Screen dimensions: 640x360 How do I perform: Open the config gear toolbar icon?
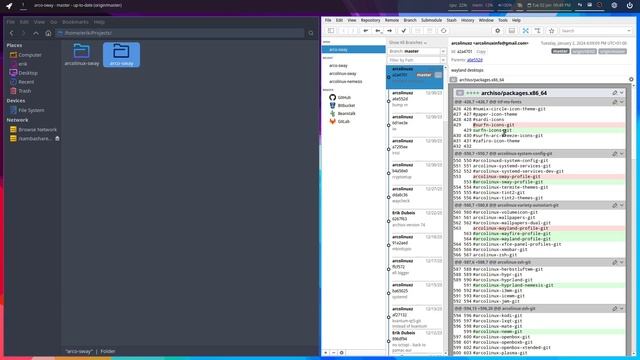[x=498, y=31]
